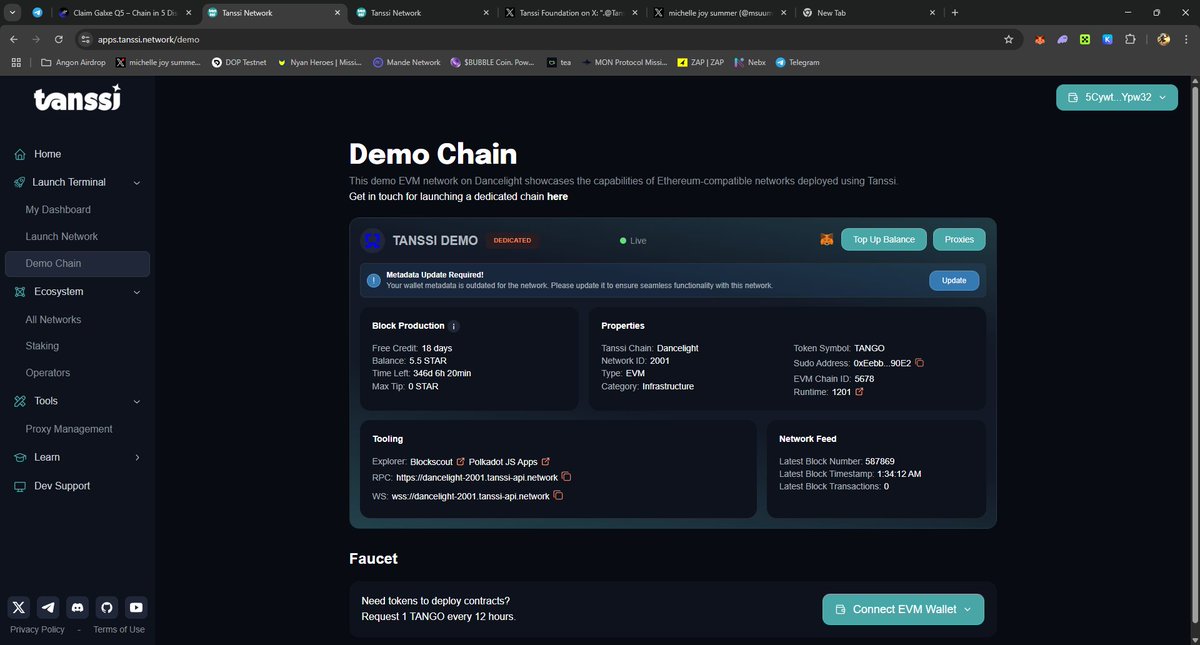Open the YouTube icon in the footer
Image resolution: width=1200 pixels, height=645 pixels.
coord(135,607)
